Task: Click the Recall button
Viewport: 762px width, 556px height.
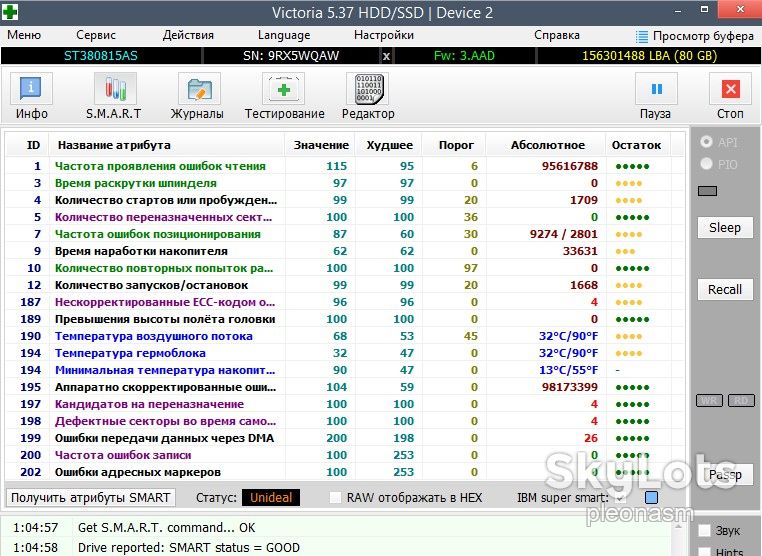Action: (x=725, y=290)
